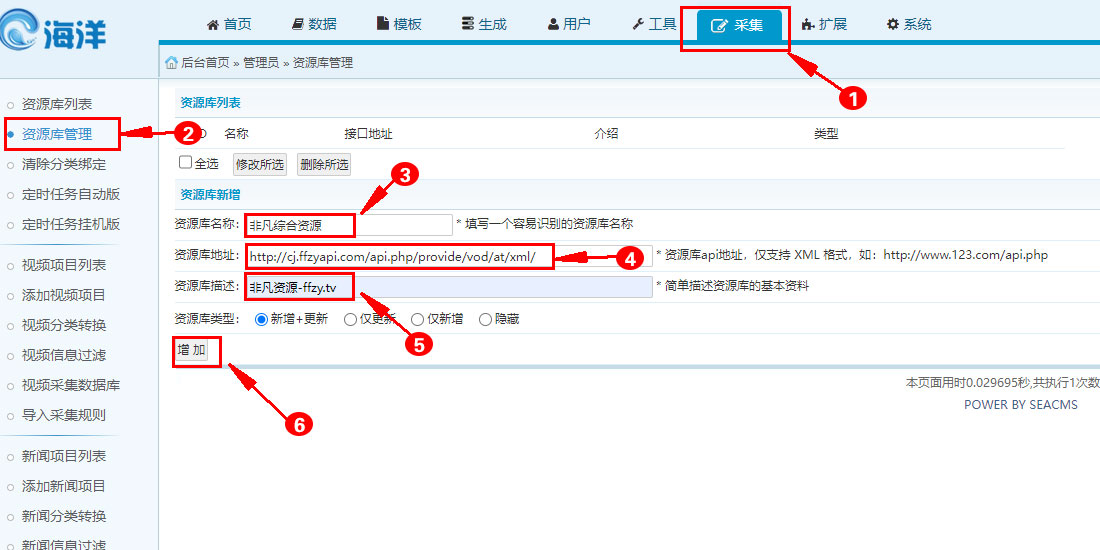1100x550 pixels.
Task: Open the 采集 tab
Action: click(x=736, y=26)
